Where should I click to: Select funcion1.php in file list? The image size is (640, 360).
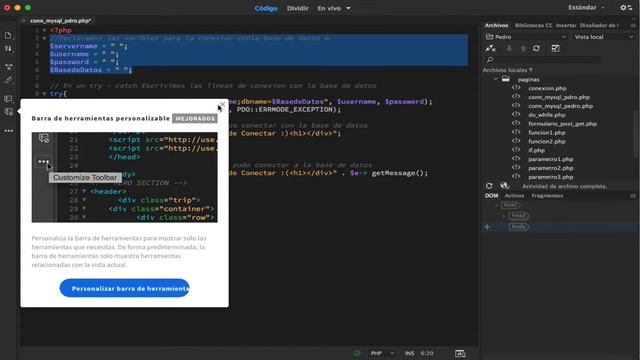(x=547, y=133)
